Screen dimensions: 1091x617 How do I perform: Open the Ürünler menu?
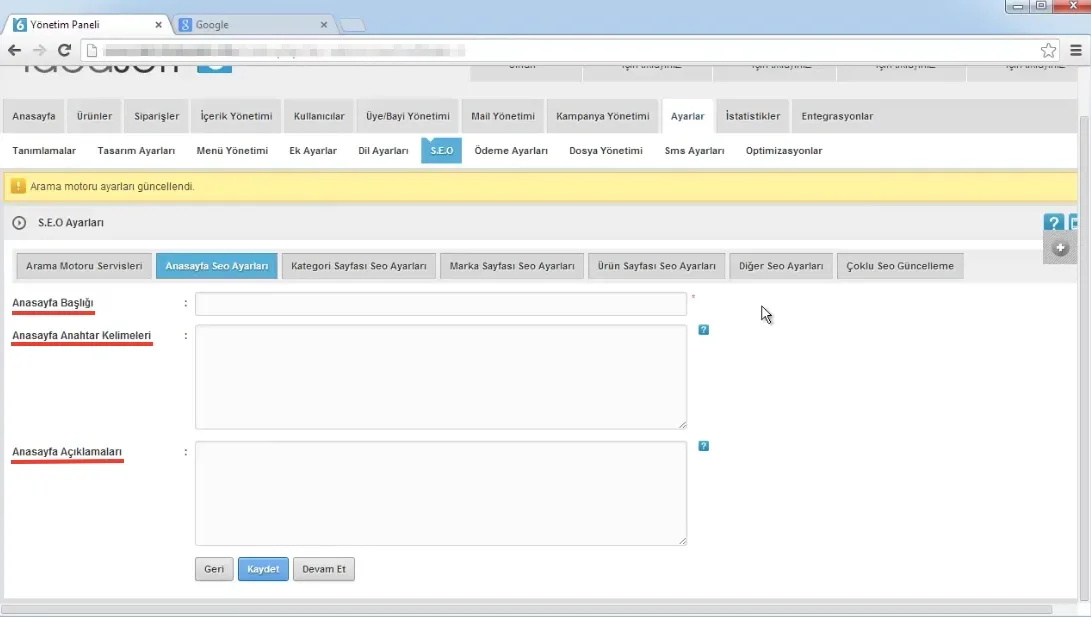coord(94,116)
